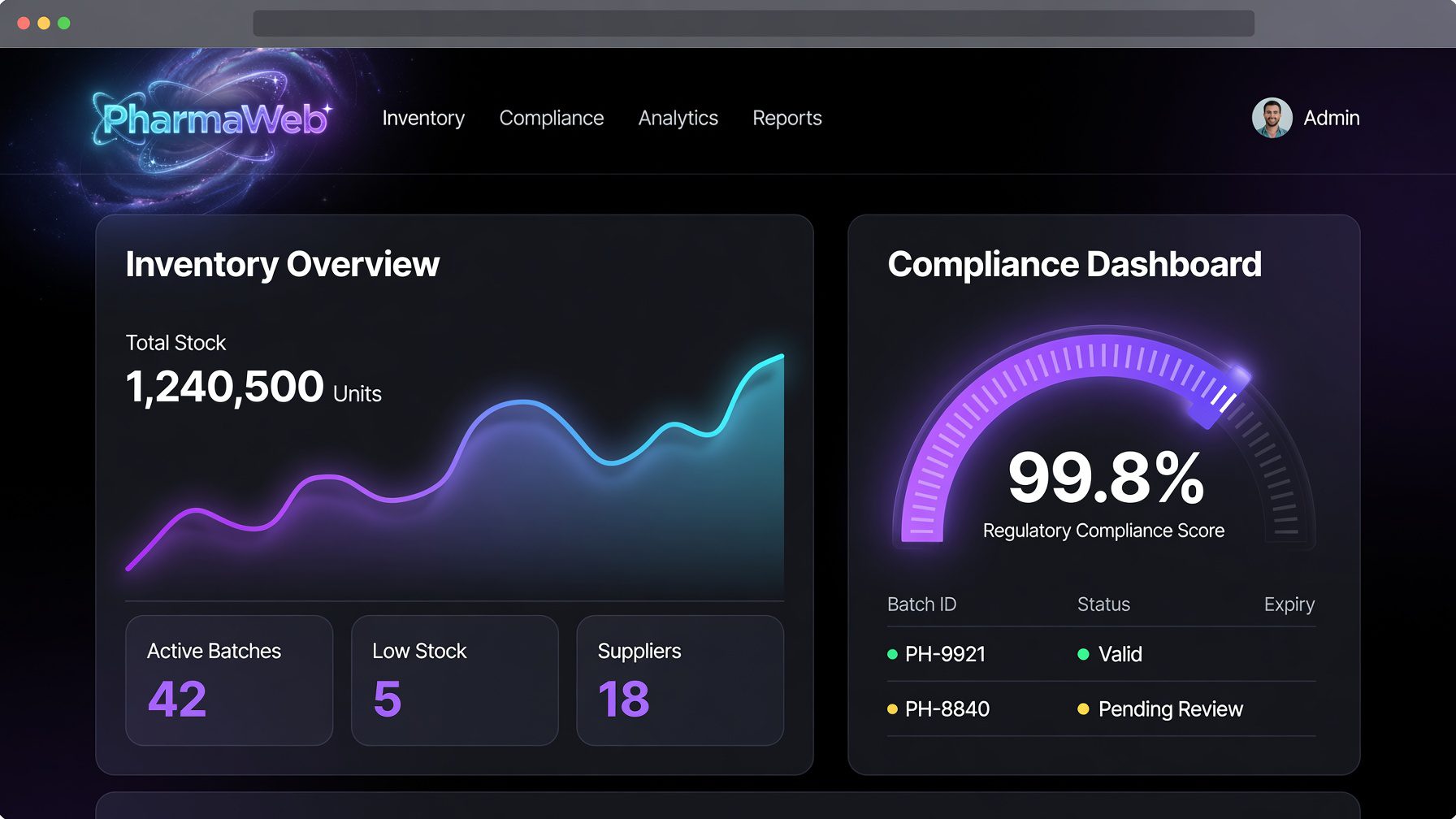Open the Suppliers 18 card
This screenshot has height=819, width=1456.
680,681
